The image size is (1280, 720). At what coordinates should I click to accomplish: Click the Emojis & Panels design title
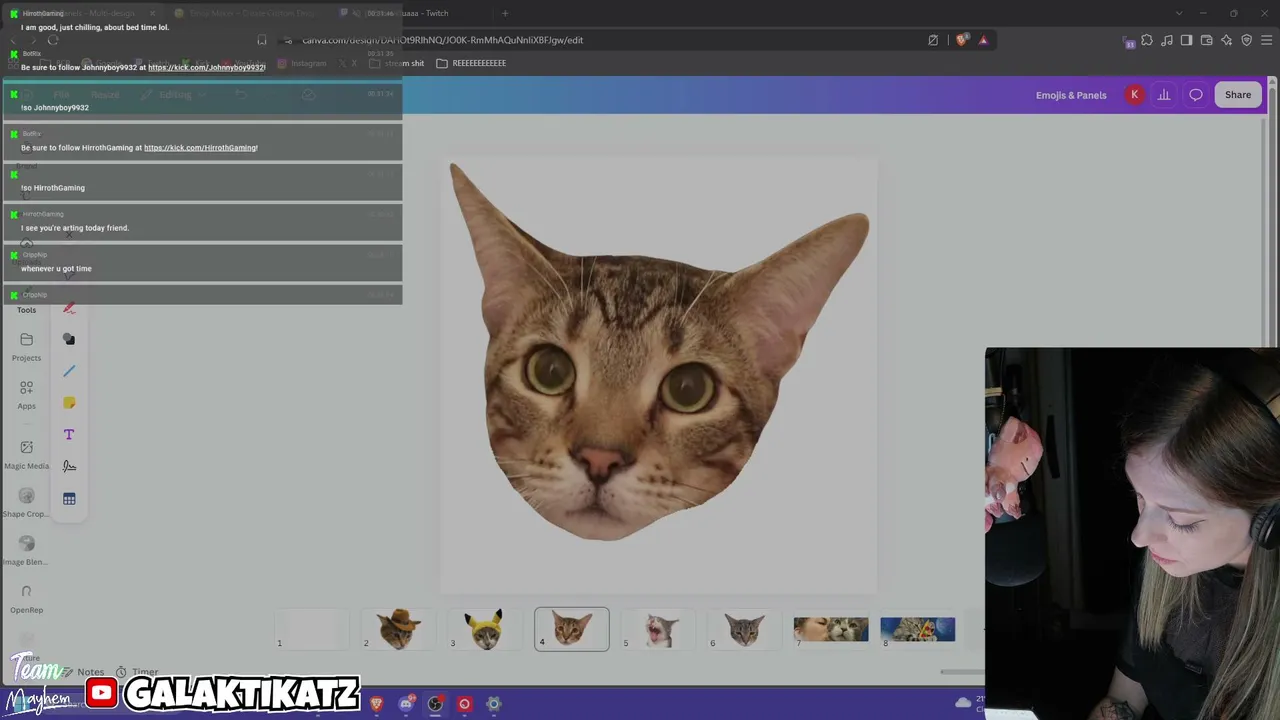pos(1071,95)
